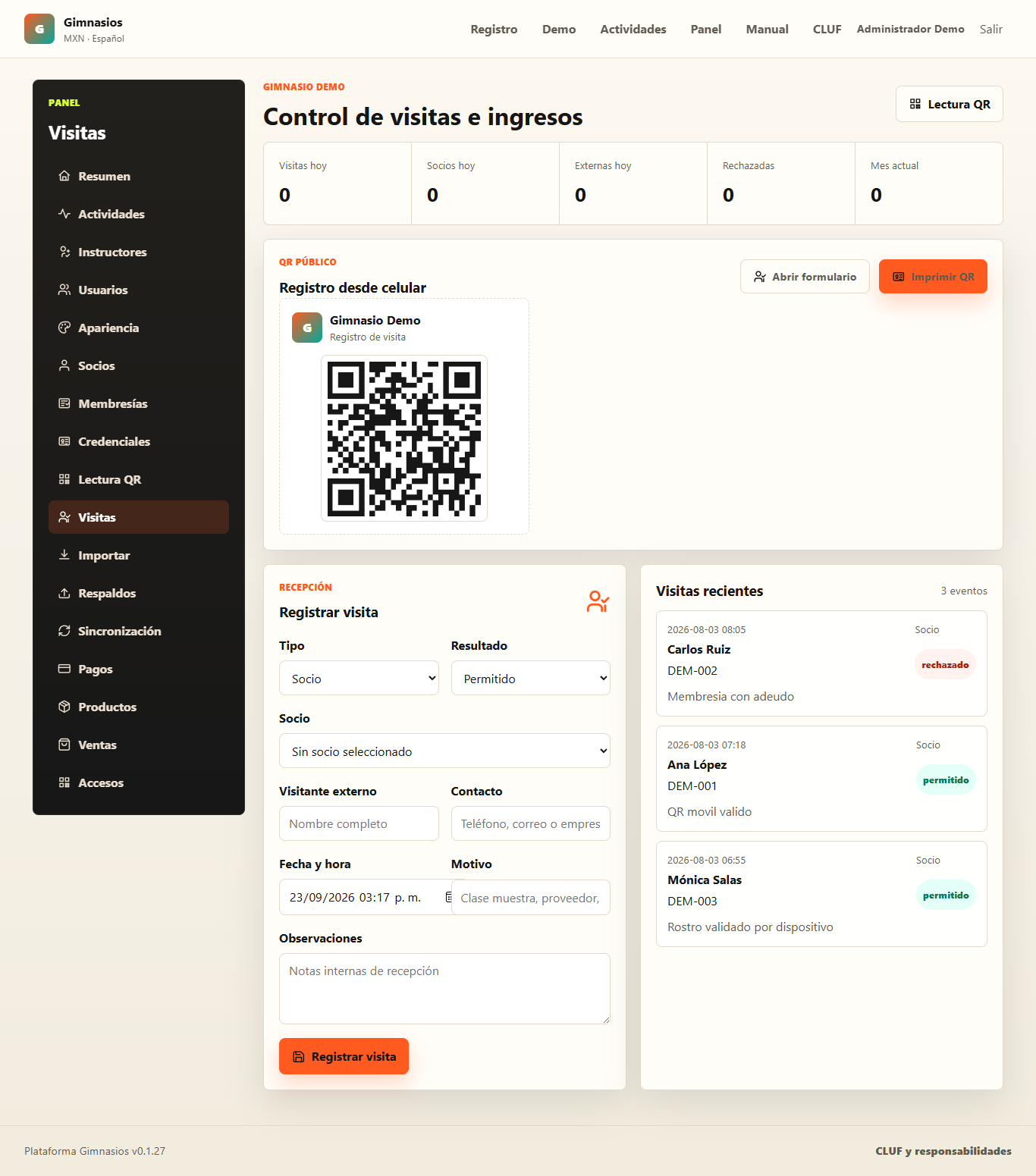The height and width of the screenshot is (1176, 1036).
Task: Click the Rechazadas stat card
Action: 781,183
